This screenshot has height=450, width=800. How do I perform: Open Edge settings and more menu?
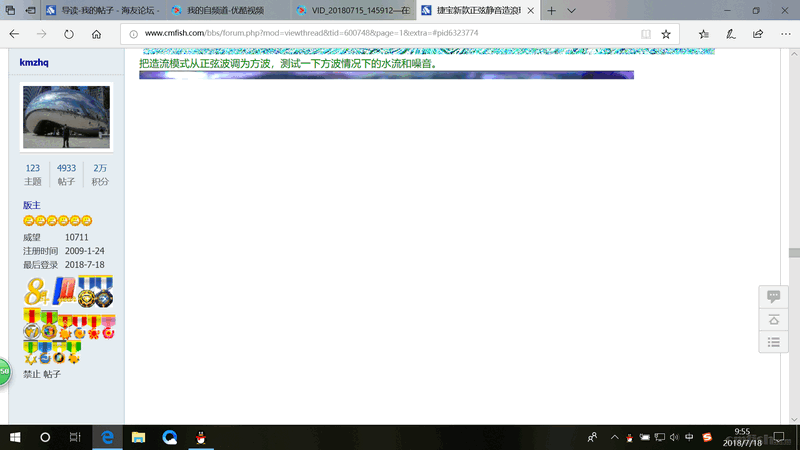coord(786,34)
